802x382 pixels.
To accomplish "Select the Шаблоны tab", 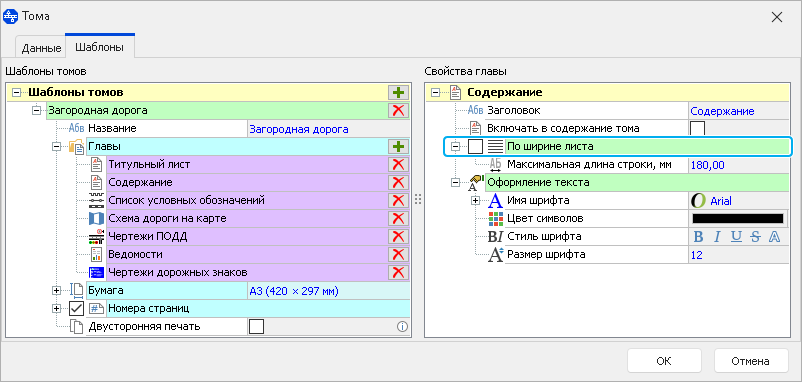I will [99, 47].
